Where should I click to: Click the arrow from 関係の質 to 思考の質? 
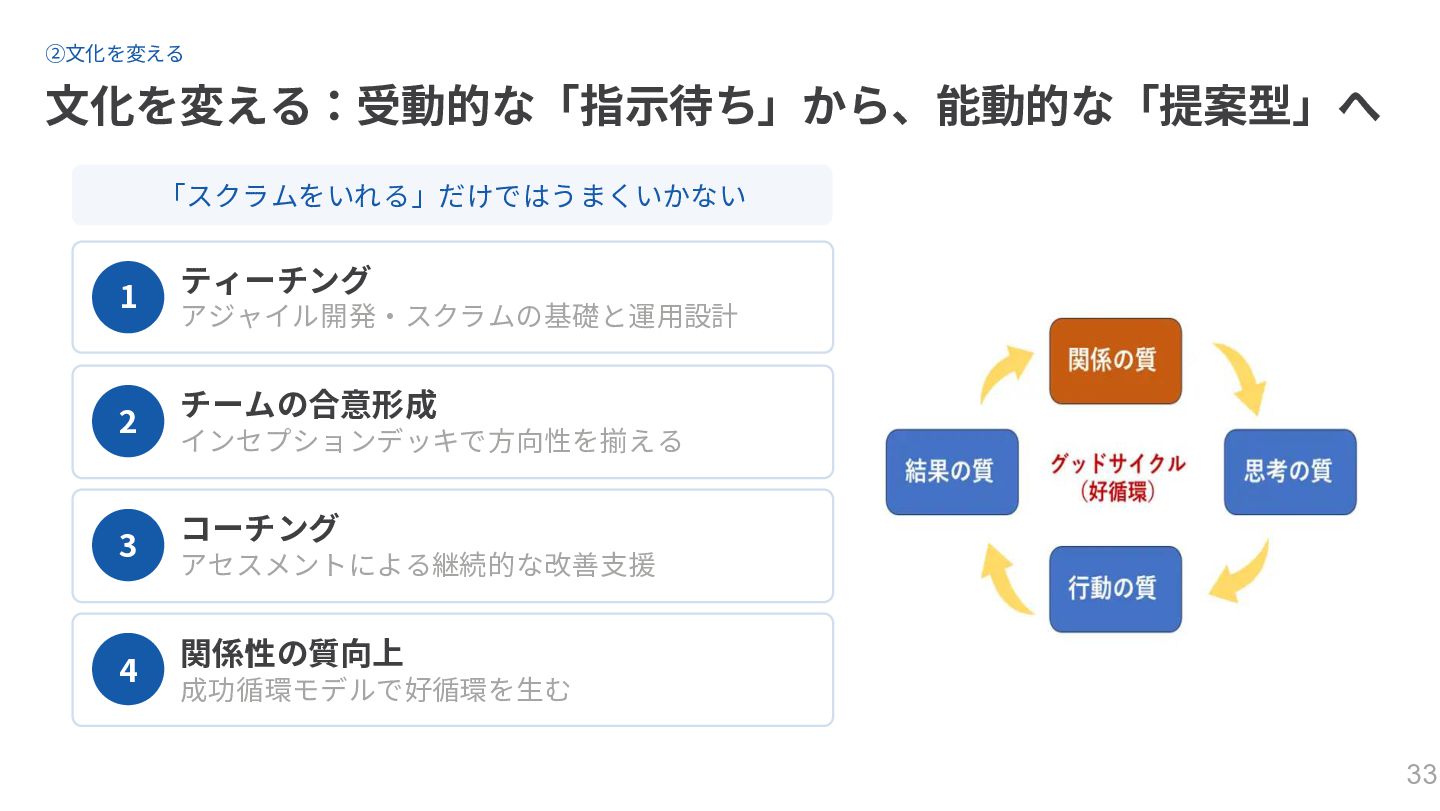(x=1240, y=377)
